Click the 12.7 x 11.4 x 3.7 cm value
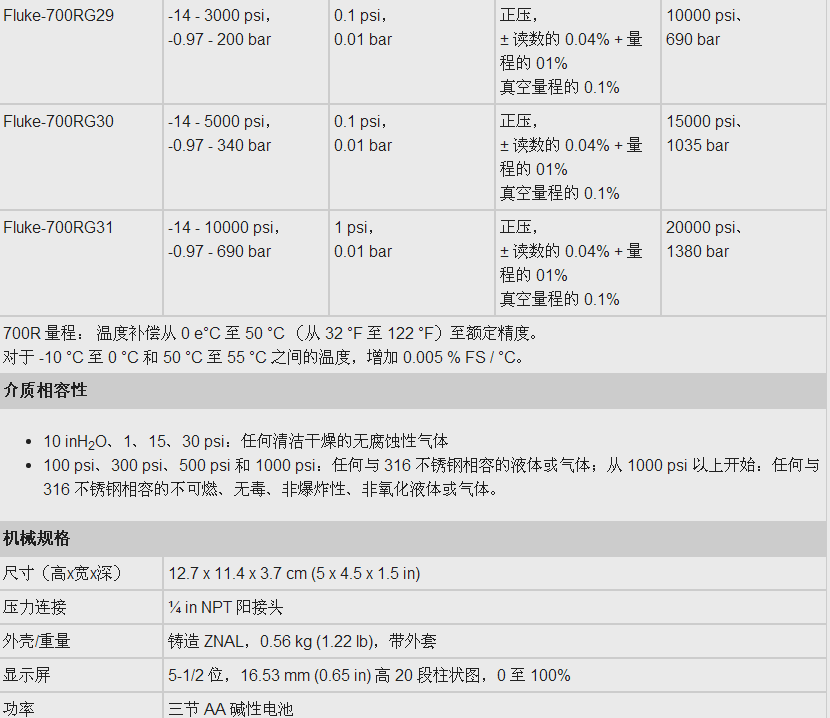The image size is (830, 718). pyautogui.click(x=294, y=574)
